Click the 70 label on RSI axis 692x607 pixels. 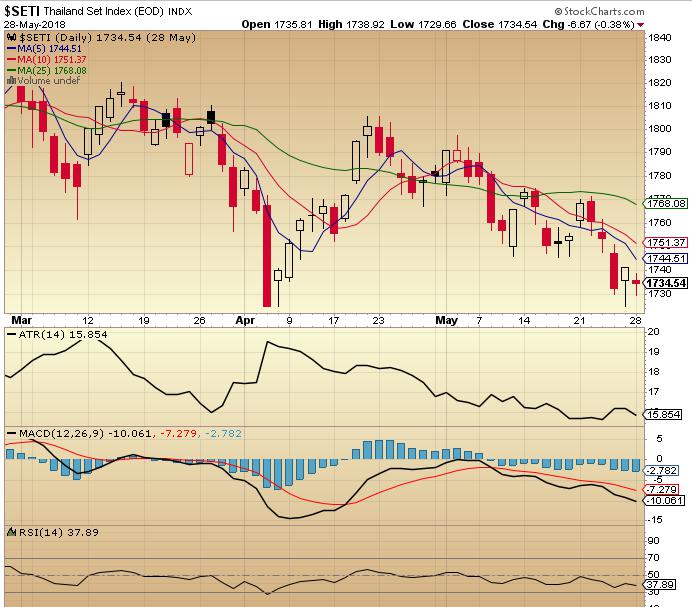click(654, 558)
